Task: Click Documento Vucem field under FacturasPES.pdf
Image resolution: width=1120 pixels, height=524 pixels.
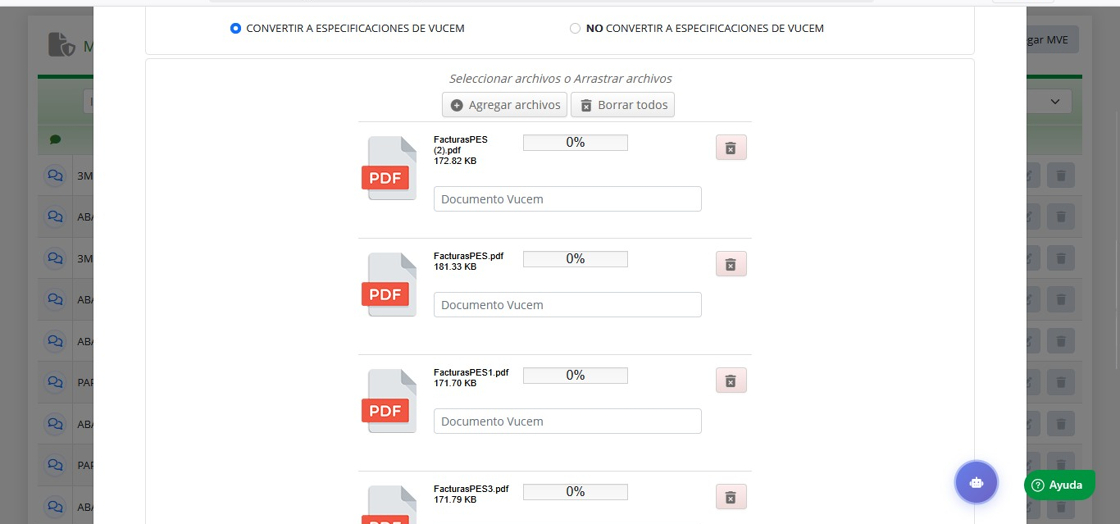Action: coord(567,305)
